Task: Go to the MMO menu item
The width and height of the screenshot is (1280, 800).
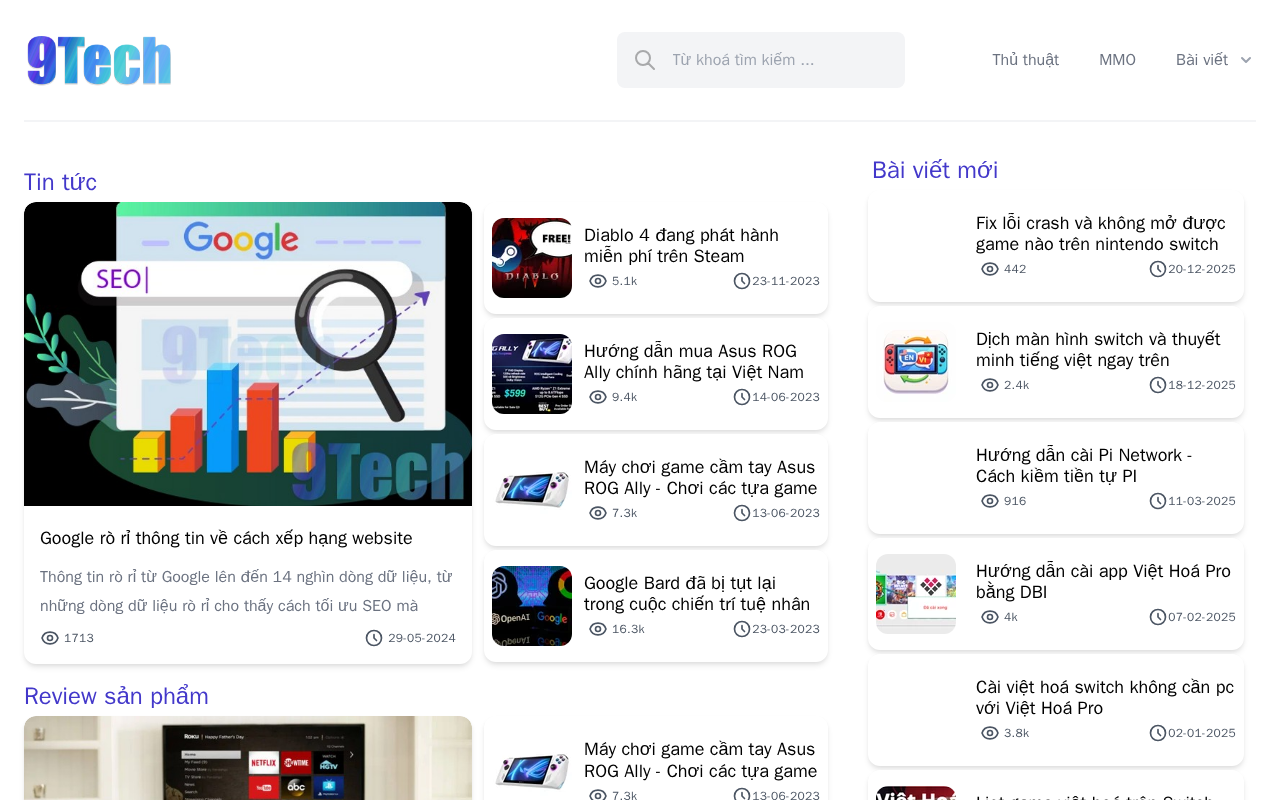Action: [1117, 60]
